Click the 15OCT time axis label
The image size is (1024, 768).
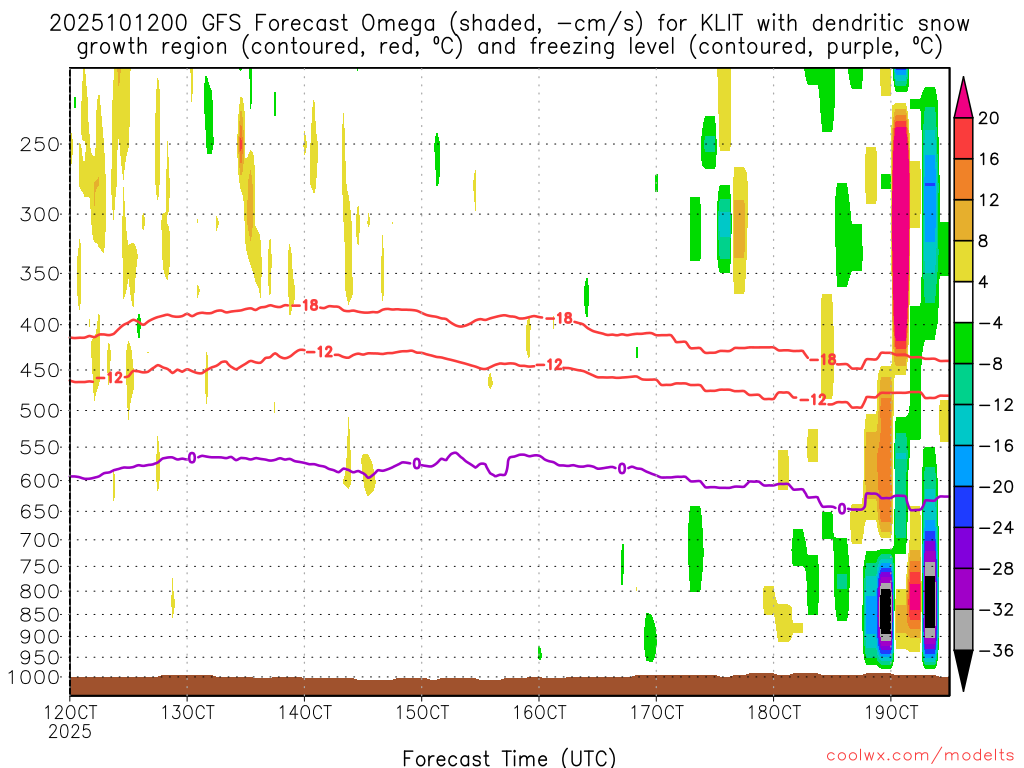422,712
